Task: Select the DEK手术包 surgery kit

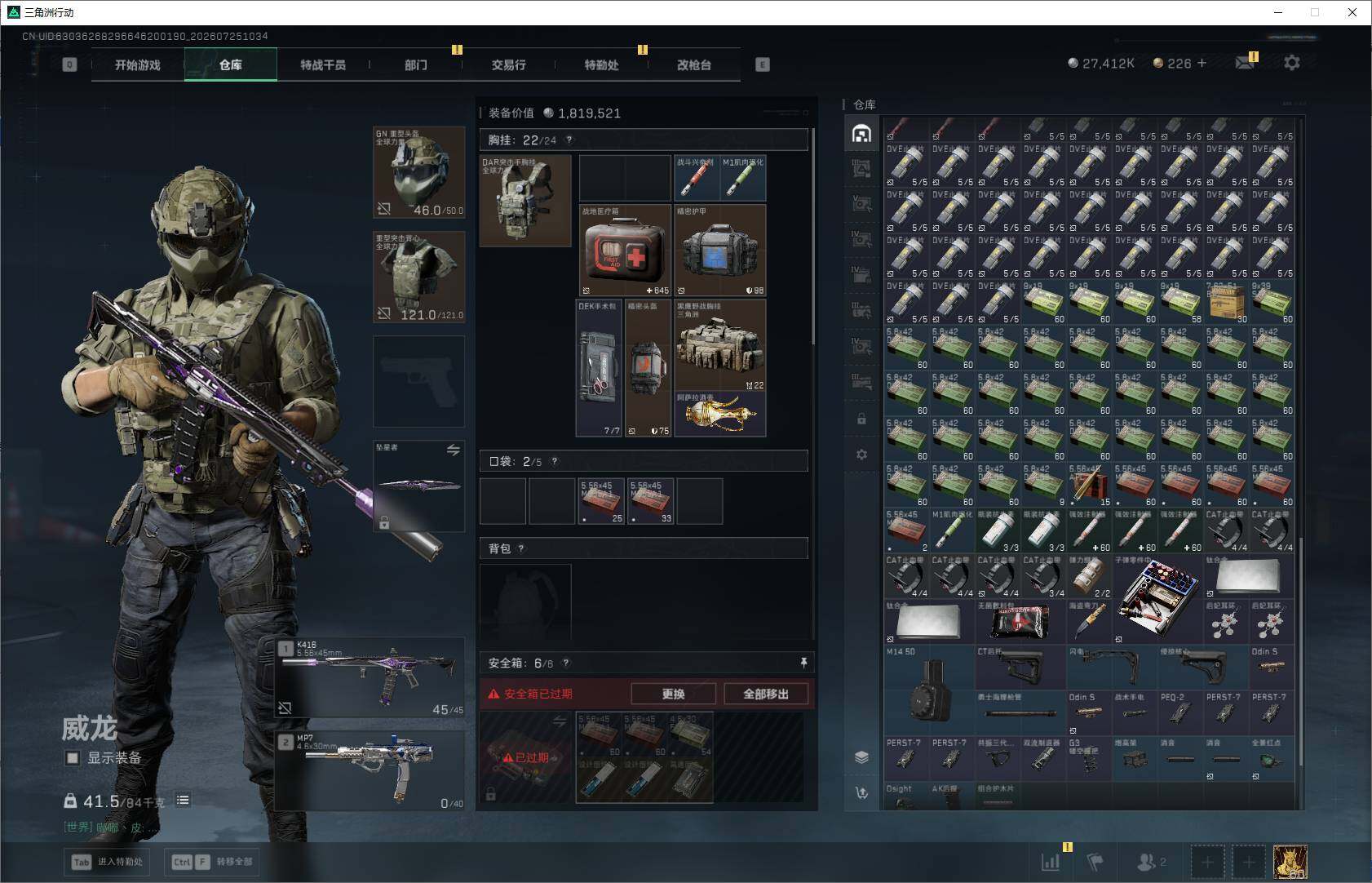Action: click(x=600, y=368)
